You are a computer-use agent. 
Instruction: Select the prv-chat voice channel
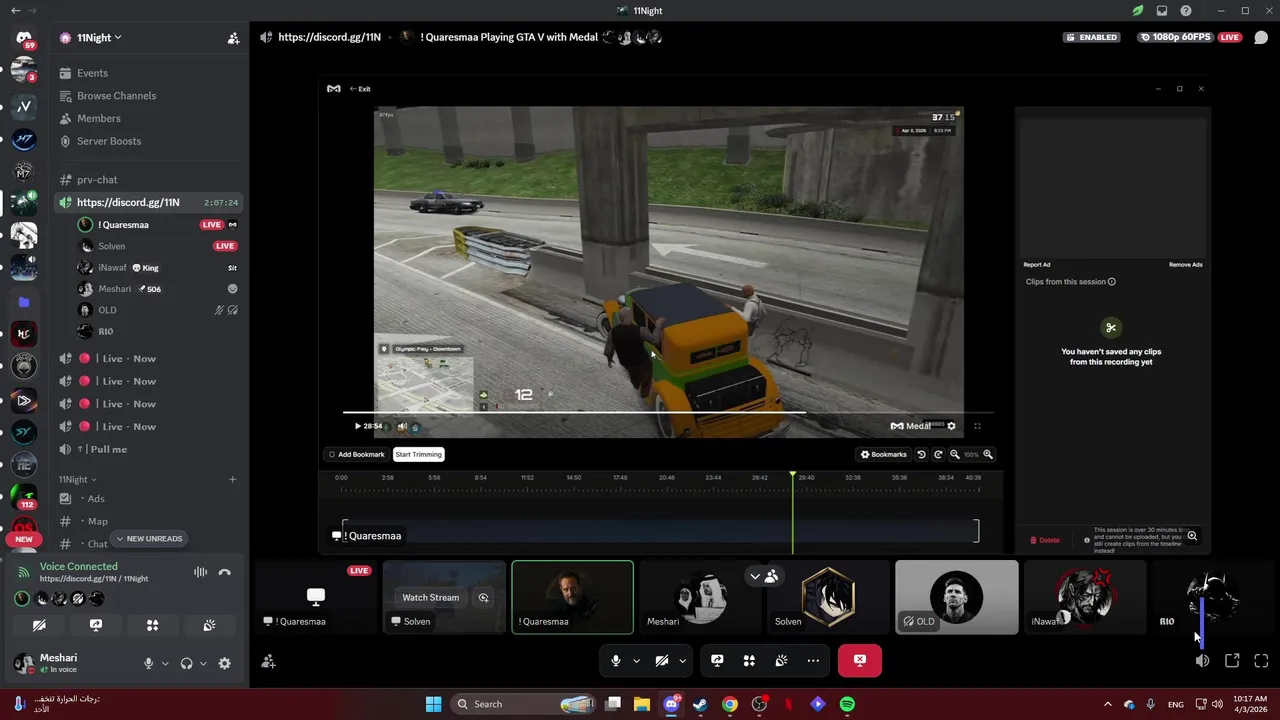150,180
